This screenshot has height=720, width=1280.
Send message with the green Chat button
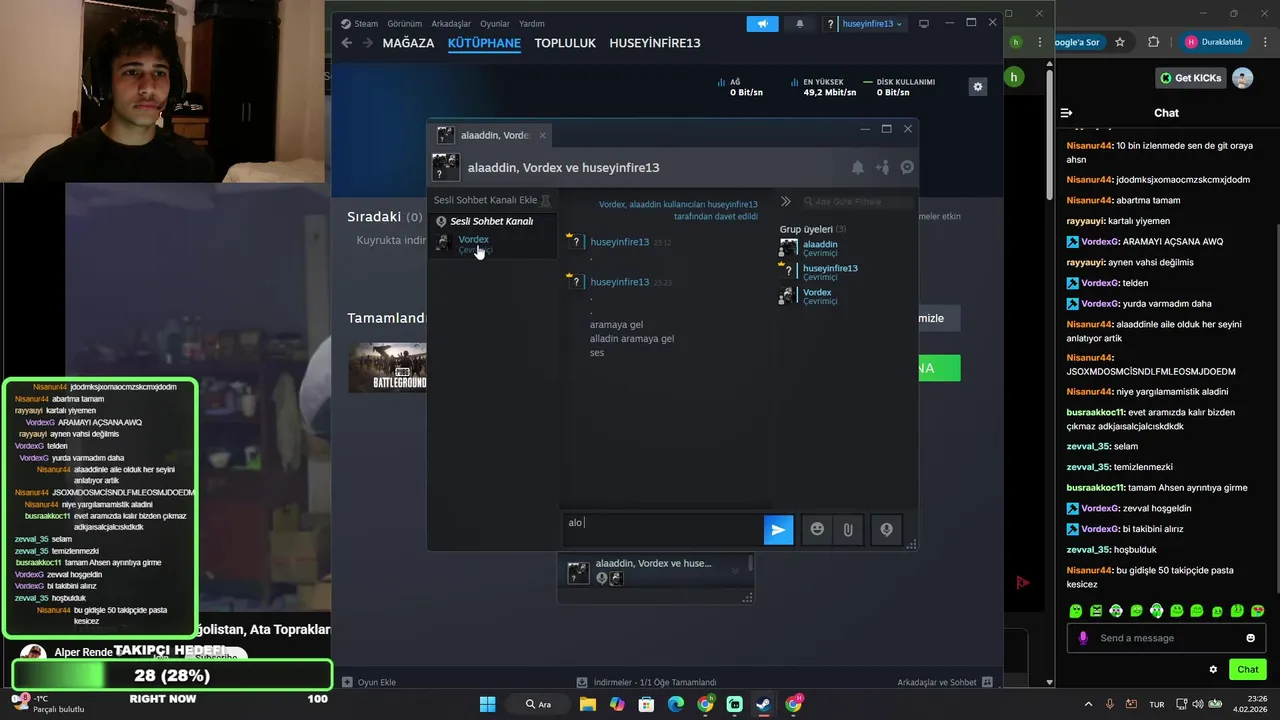[1247, 669]
